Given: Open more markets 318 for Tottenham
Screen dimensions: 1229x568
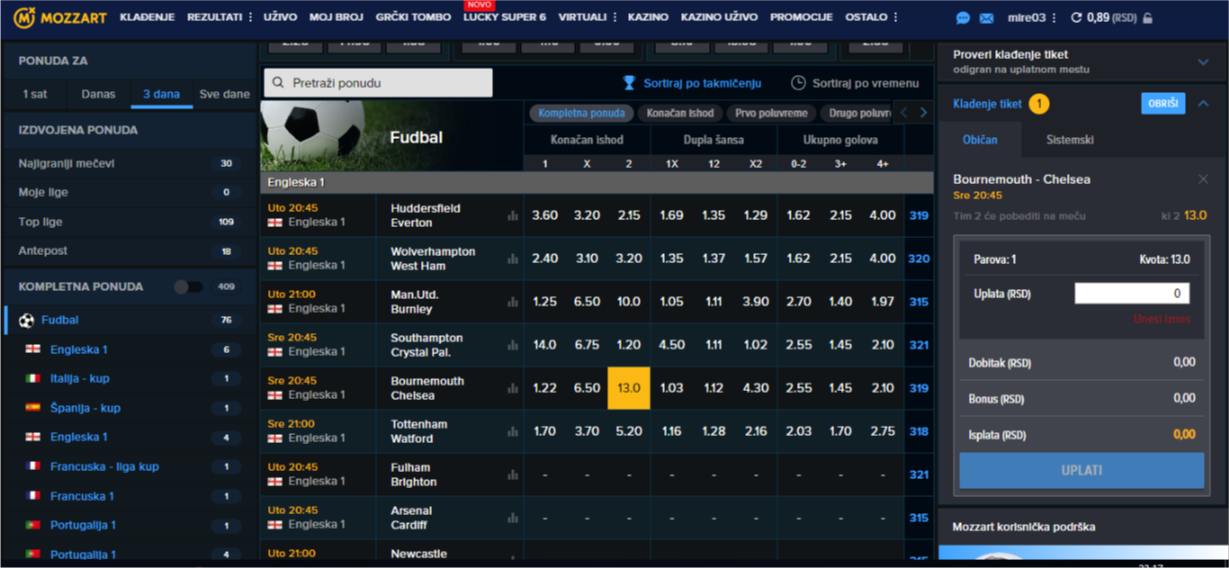Looking at the screenshot, I should tap(919, 431).
